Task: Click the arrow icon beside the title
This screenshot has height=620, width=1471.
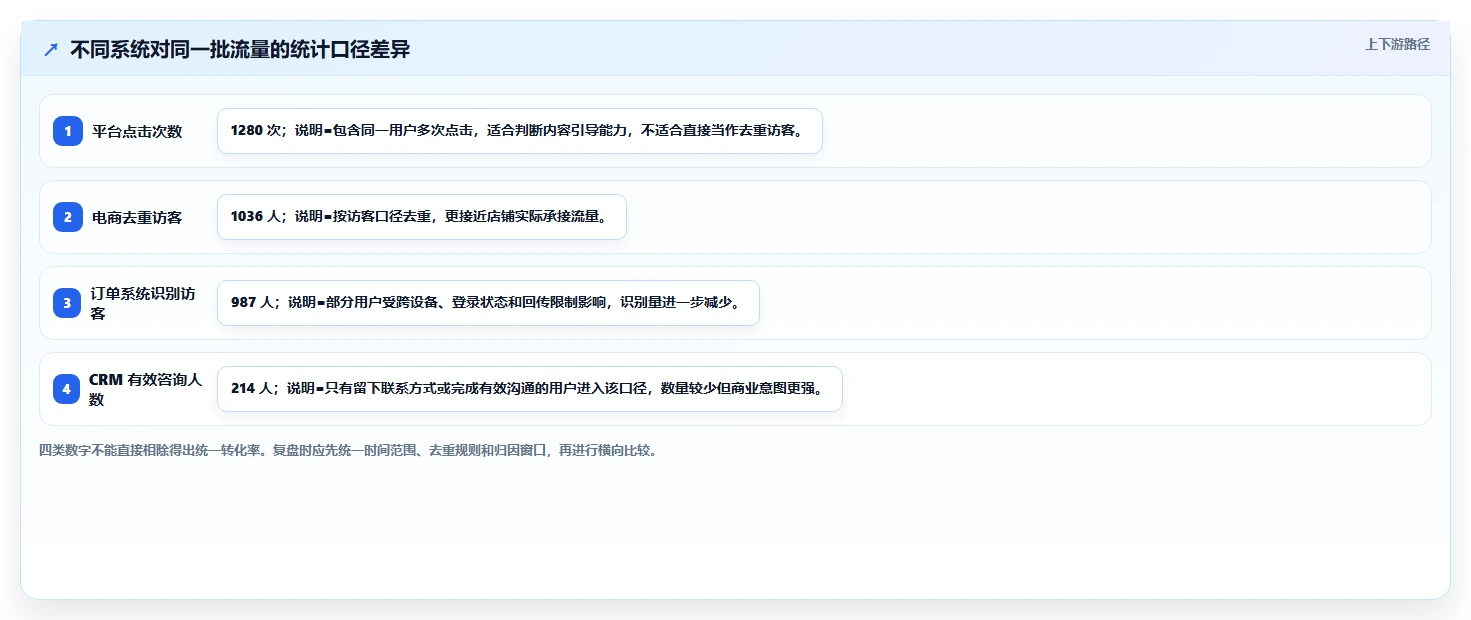Action: point(51,49)
